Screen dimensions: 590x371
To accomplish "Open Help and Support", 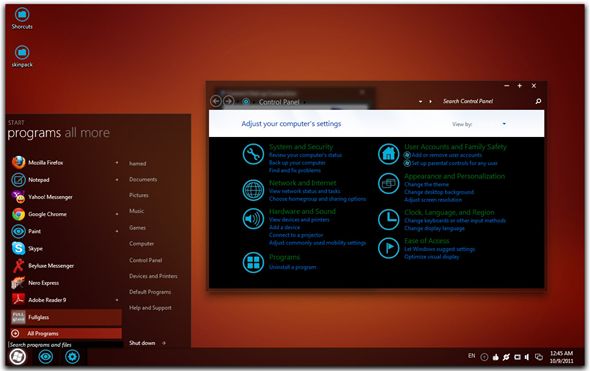I will pos(150,308).
